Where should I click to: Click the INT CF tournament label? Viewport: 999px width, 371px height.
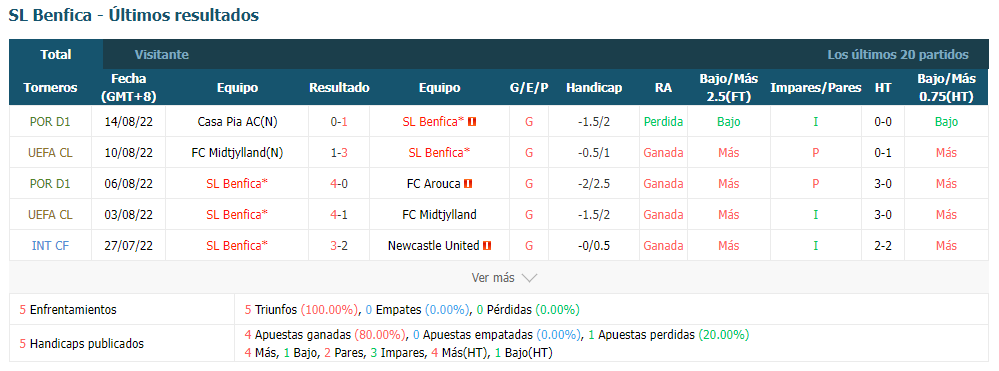pos(50,245)
